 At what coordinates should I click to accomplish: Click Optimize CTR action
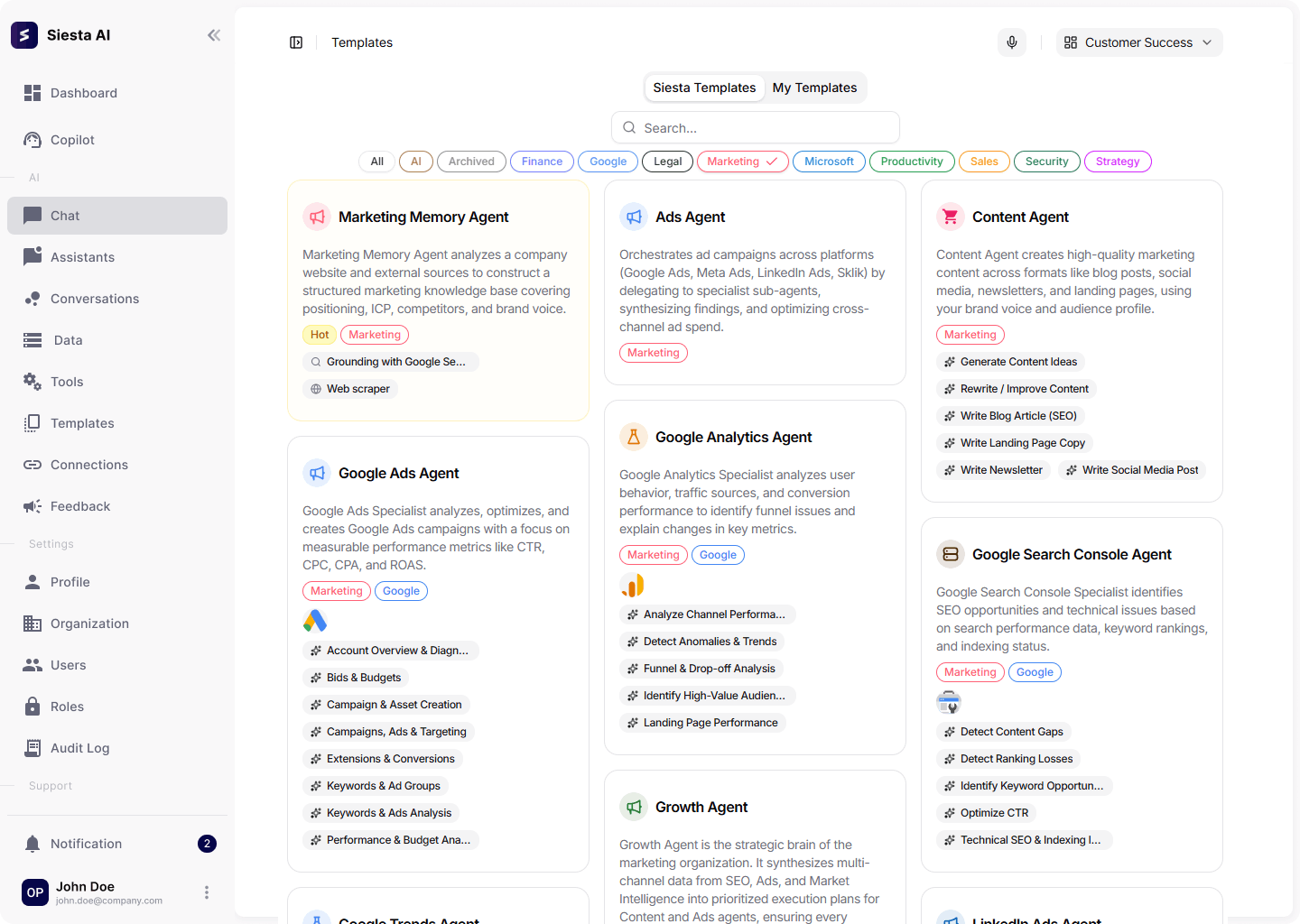(986, 813)
